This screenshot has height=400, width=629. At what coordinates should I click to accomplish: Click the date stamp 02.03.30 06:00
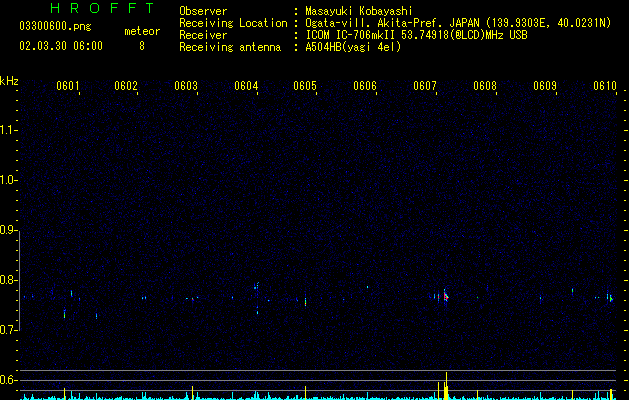click(61, 46)
